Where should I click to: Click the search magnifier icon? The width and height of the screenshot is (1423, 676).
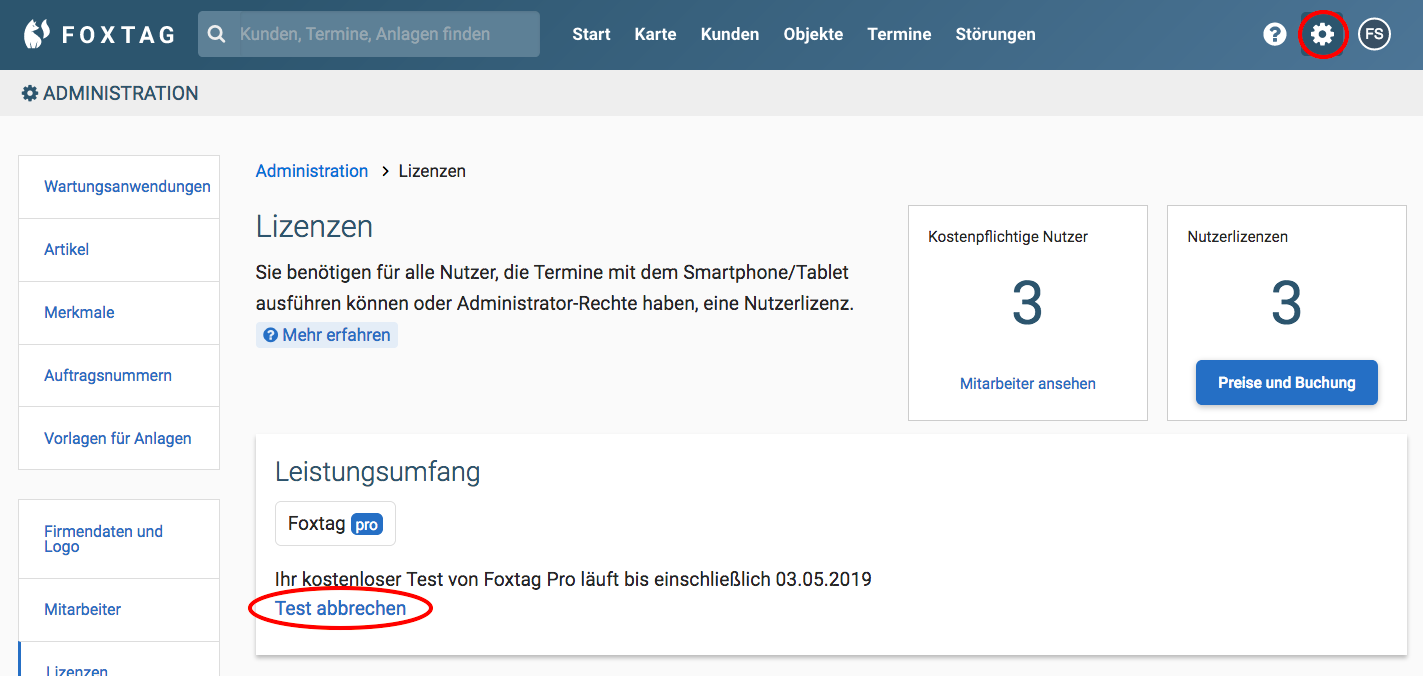(216, 34)
